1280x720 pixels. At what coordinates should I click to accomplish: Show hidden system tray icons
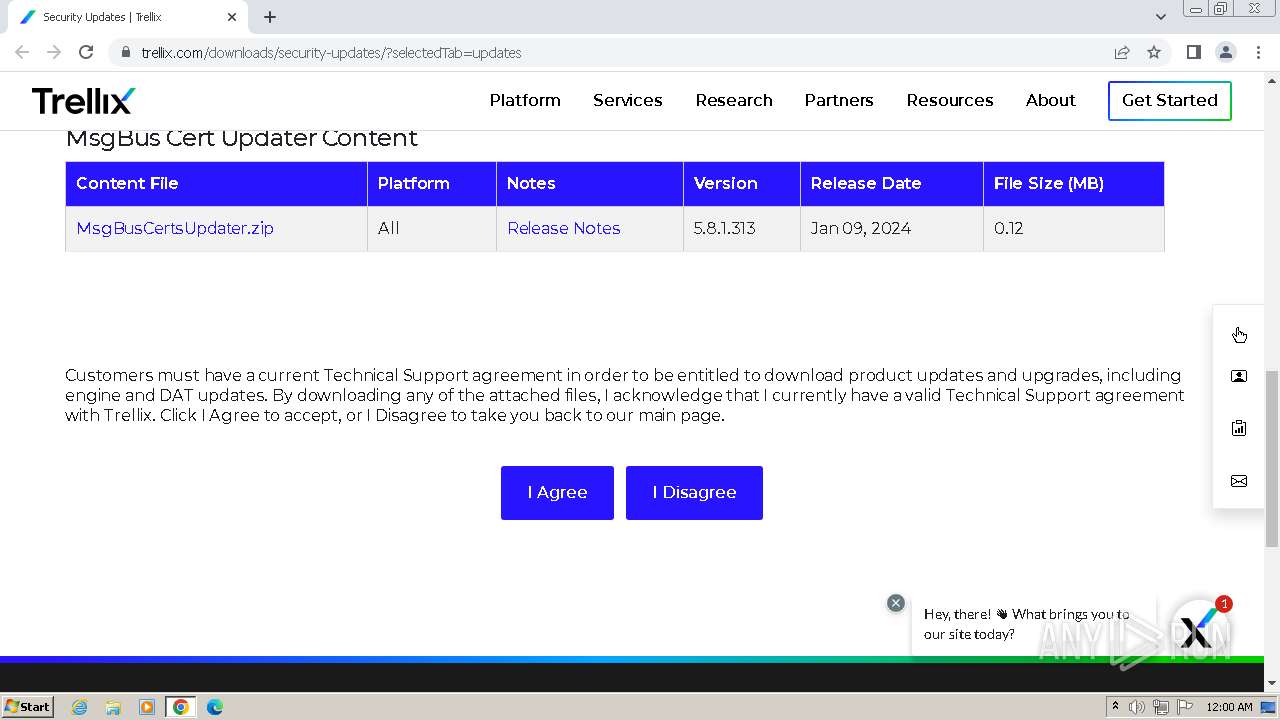point(1115,707)
